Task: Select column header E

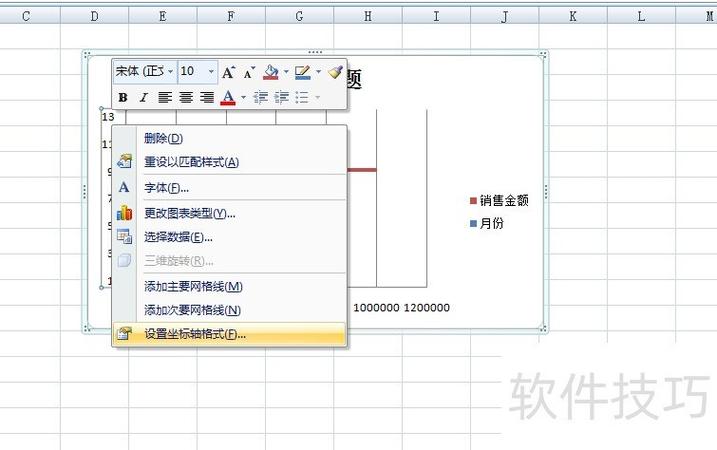Action: coord(163,16)
